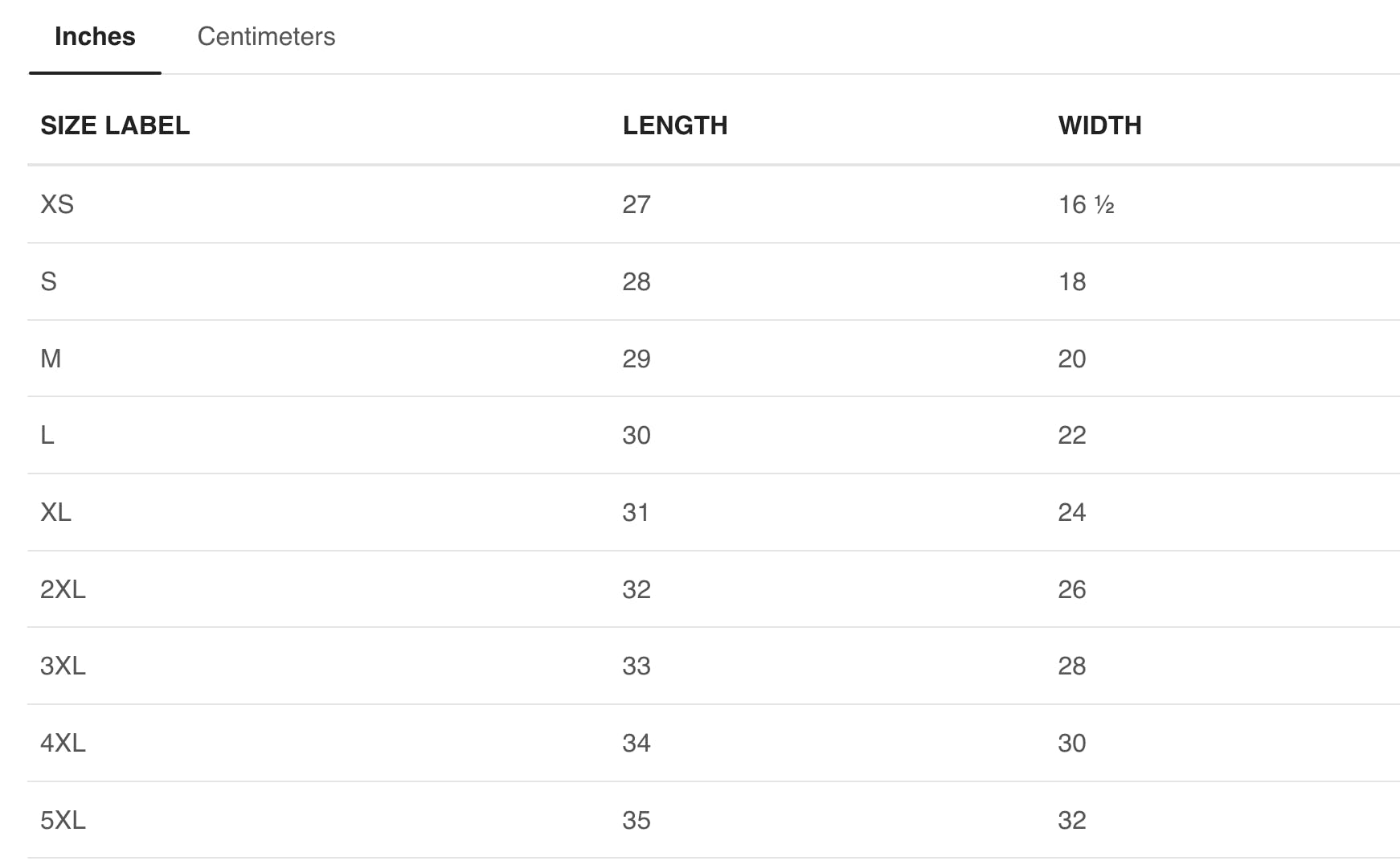Select the XL size label
1400x865 pixels.
tap(56, 512)
